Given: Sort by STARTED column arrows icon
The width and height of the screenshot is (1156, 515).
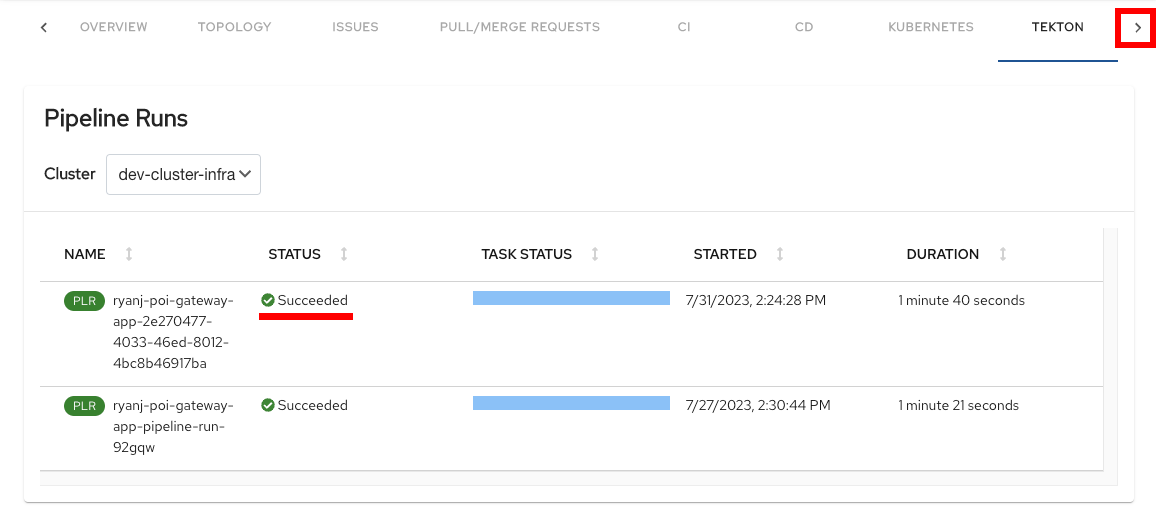Looking at the screenshot, I should [780, 254].
